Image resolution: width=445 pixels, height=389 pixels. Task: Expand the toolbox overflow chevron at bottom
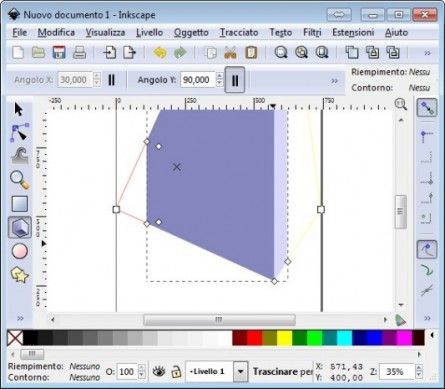20,318
